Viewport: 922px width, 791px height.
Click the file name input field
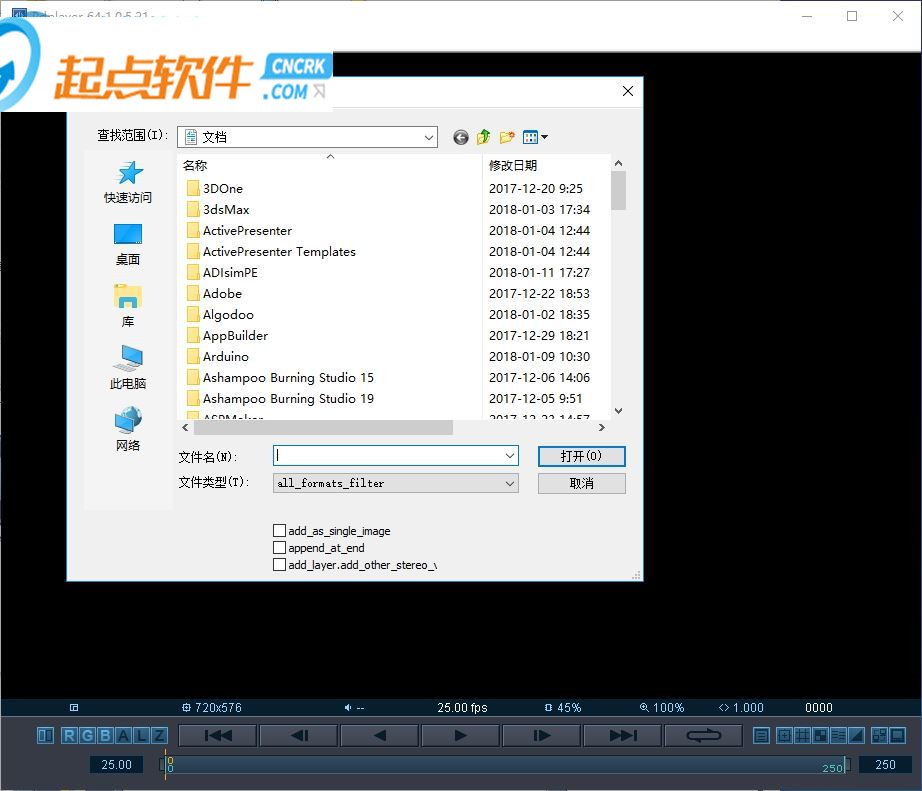(388, 456)
